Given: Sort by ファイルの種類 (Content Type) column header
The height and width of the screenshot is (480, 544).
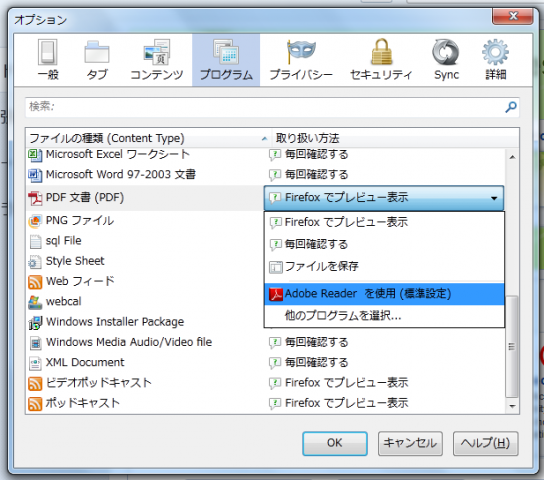Looking at the screenshot, I should tap(148, 138).
